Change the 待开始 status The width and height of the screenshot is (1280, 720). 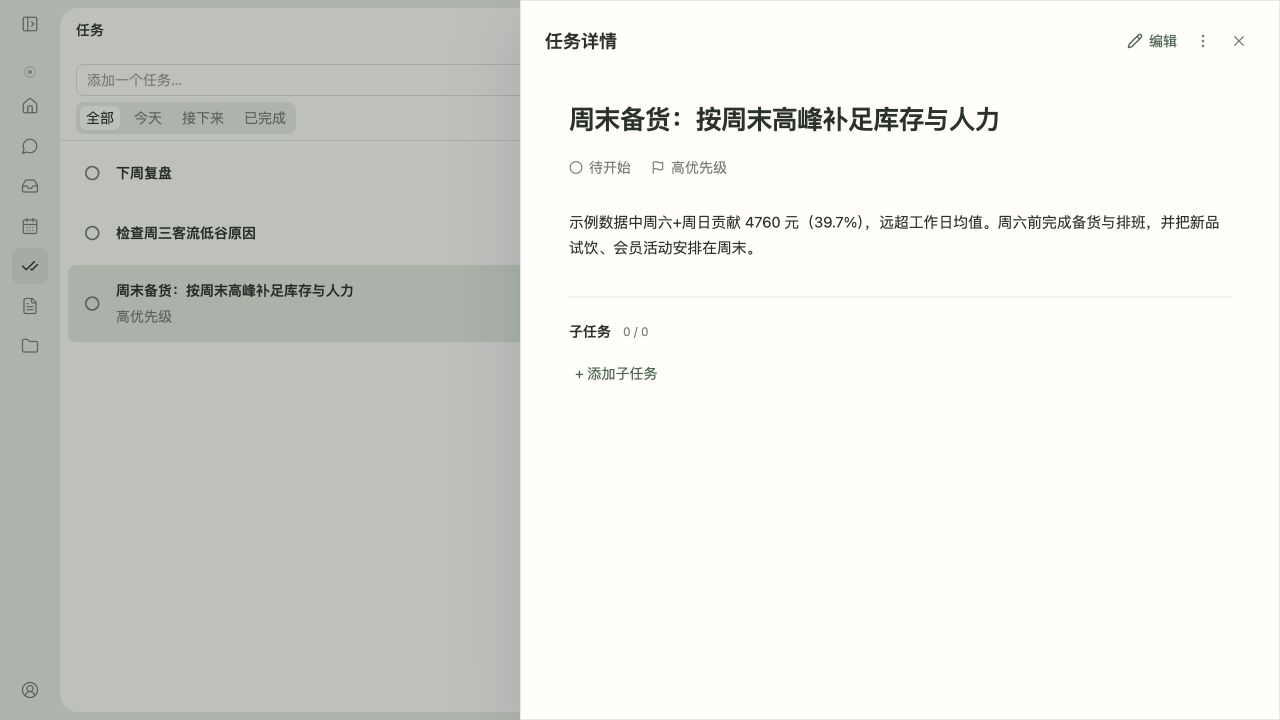(600, 168)
